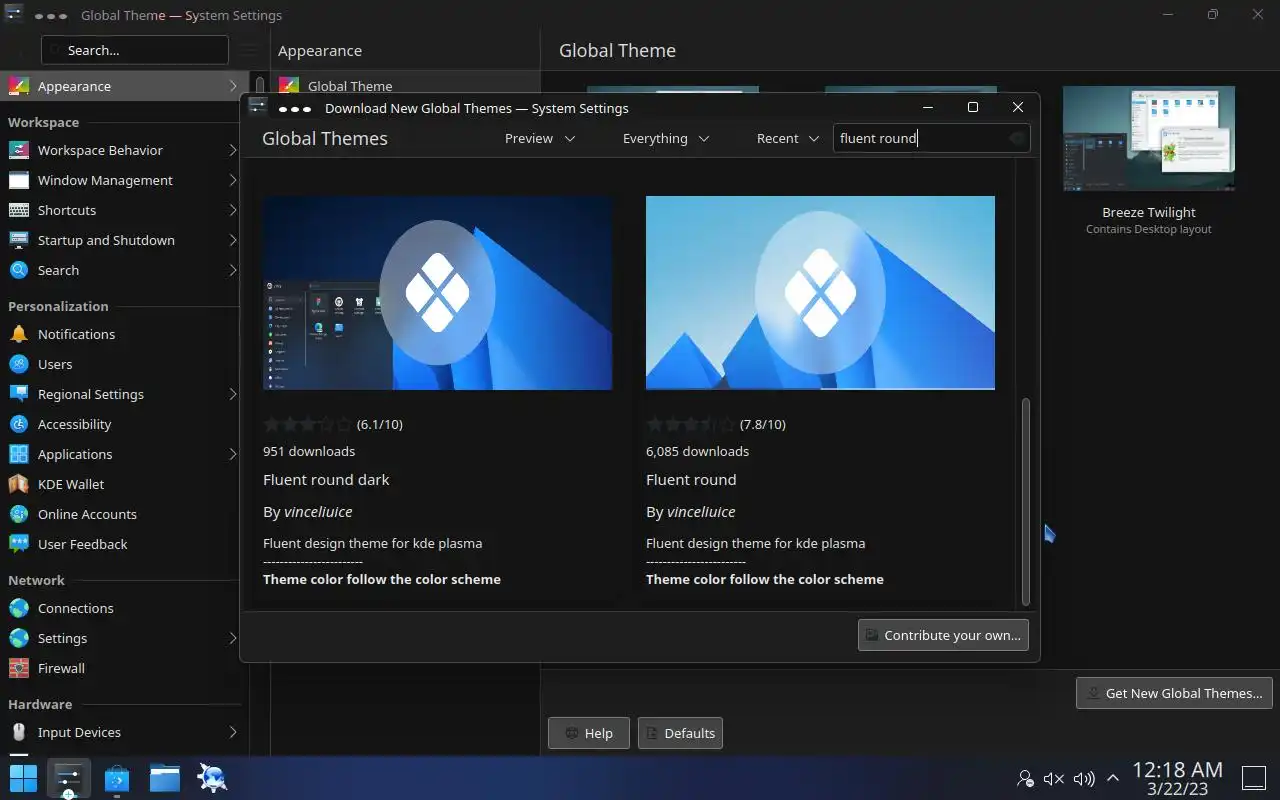Open the Discover store icon in taskbar

click(117, 777)
